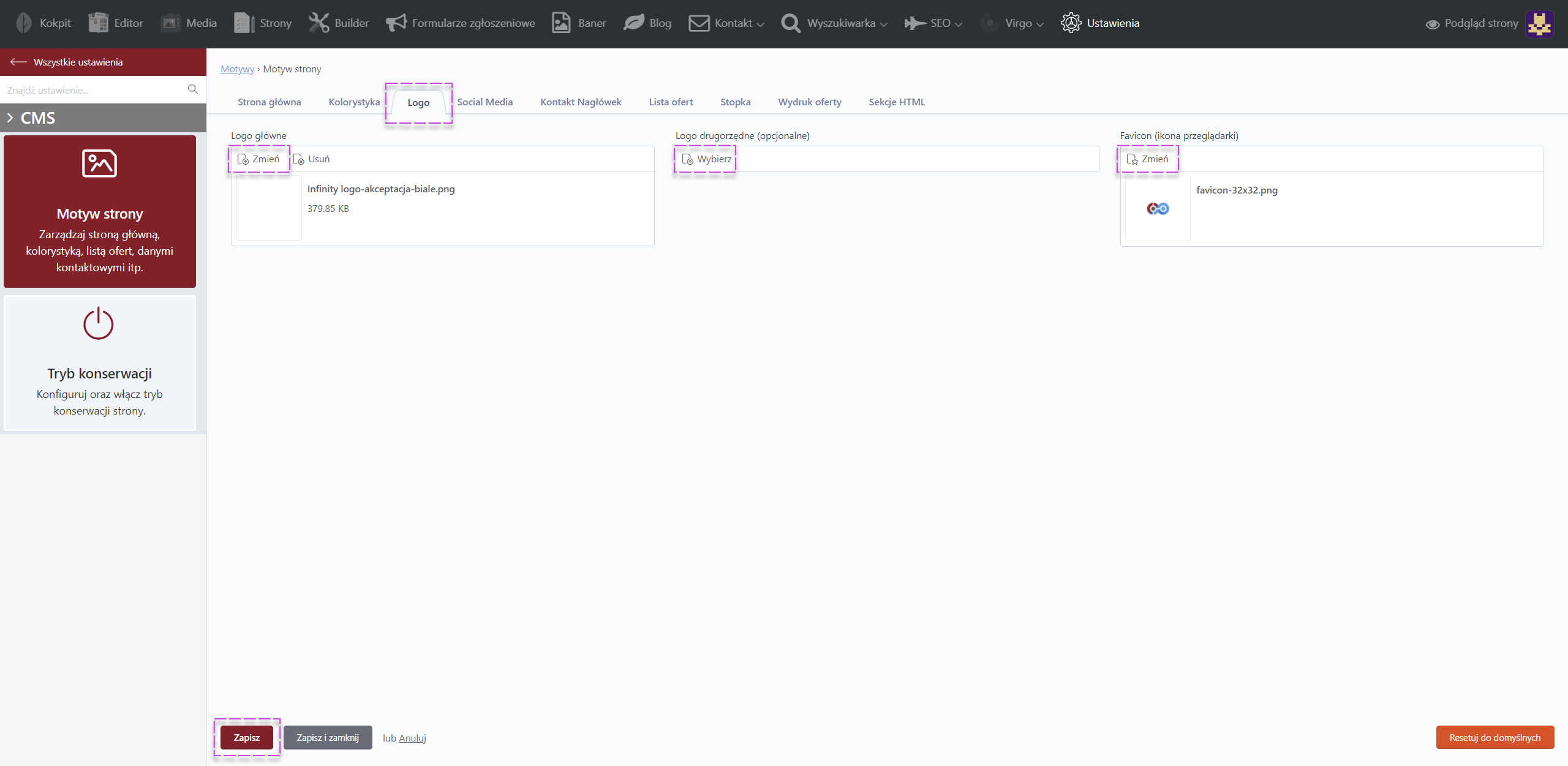1568x766 pixels.
Task: Switch to the Kolorystyka tab
Action: [x=354, y=102]
